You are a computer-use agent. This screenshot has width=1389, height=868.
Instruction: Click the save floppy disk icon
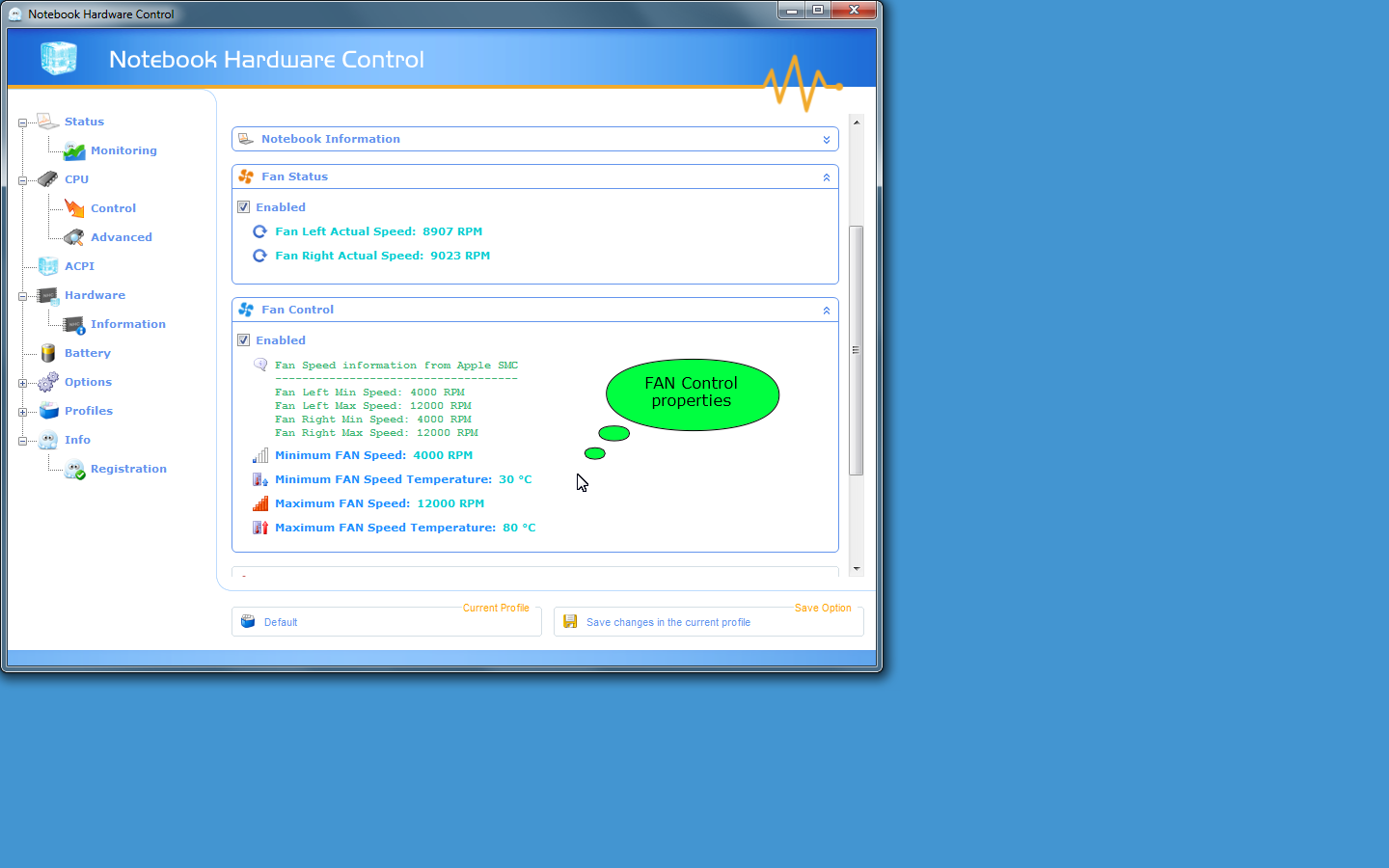coord(570,622)
